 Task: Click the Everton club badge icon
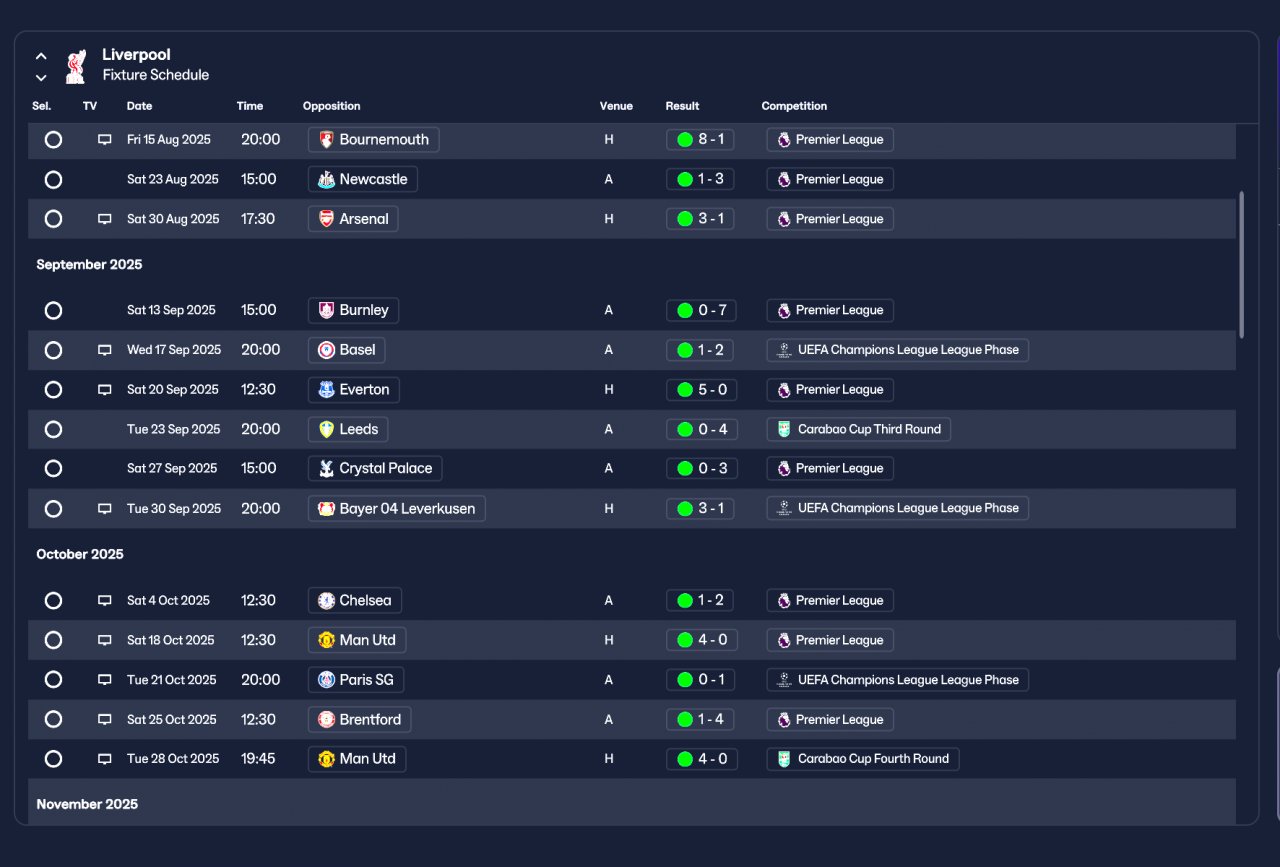coord(326,390)
